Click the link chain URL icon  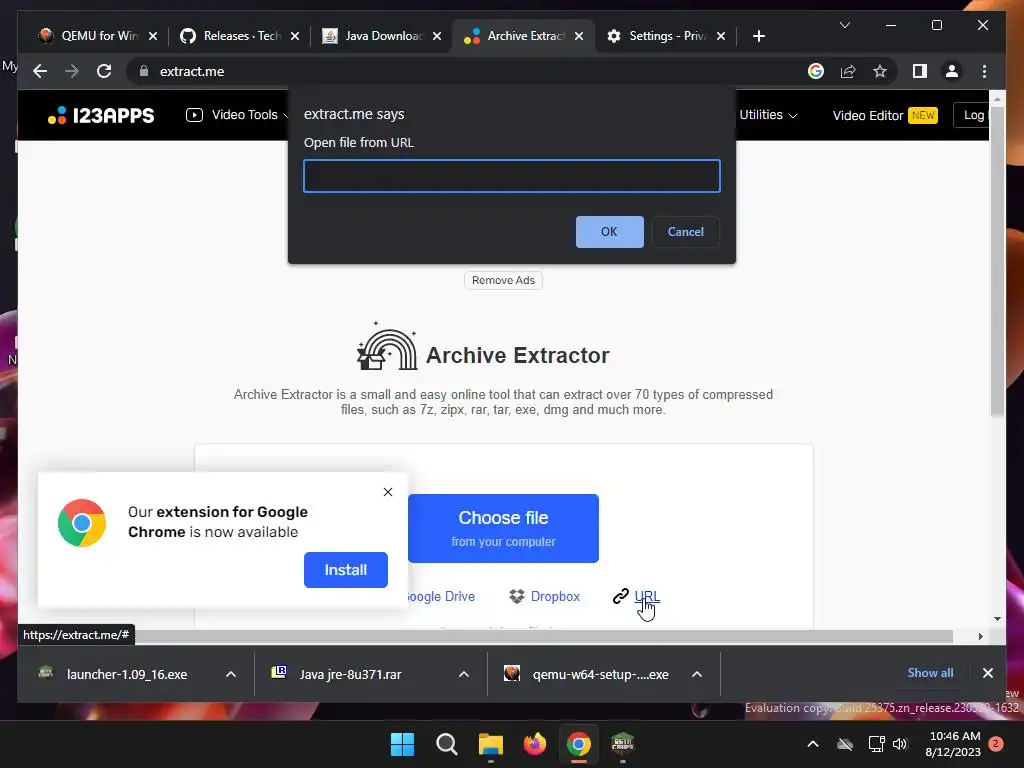[620, 596]
